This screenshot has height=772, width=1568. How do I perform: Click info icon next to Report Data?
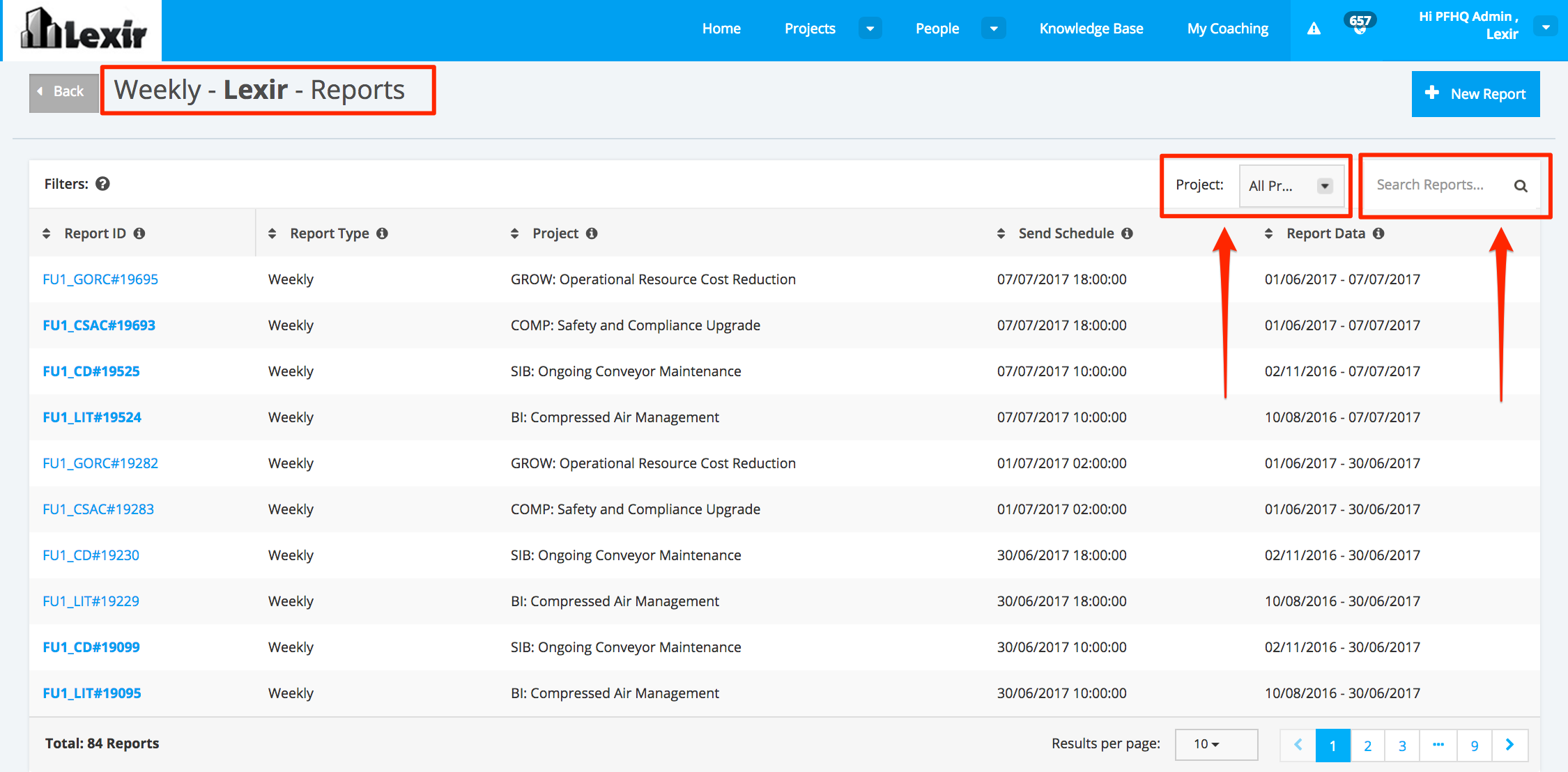pyautogui.click(x=1378, y=233)
